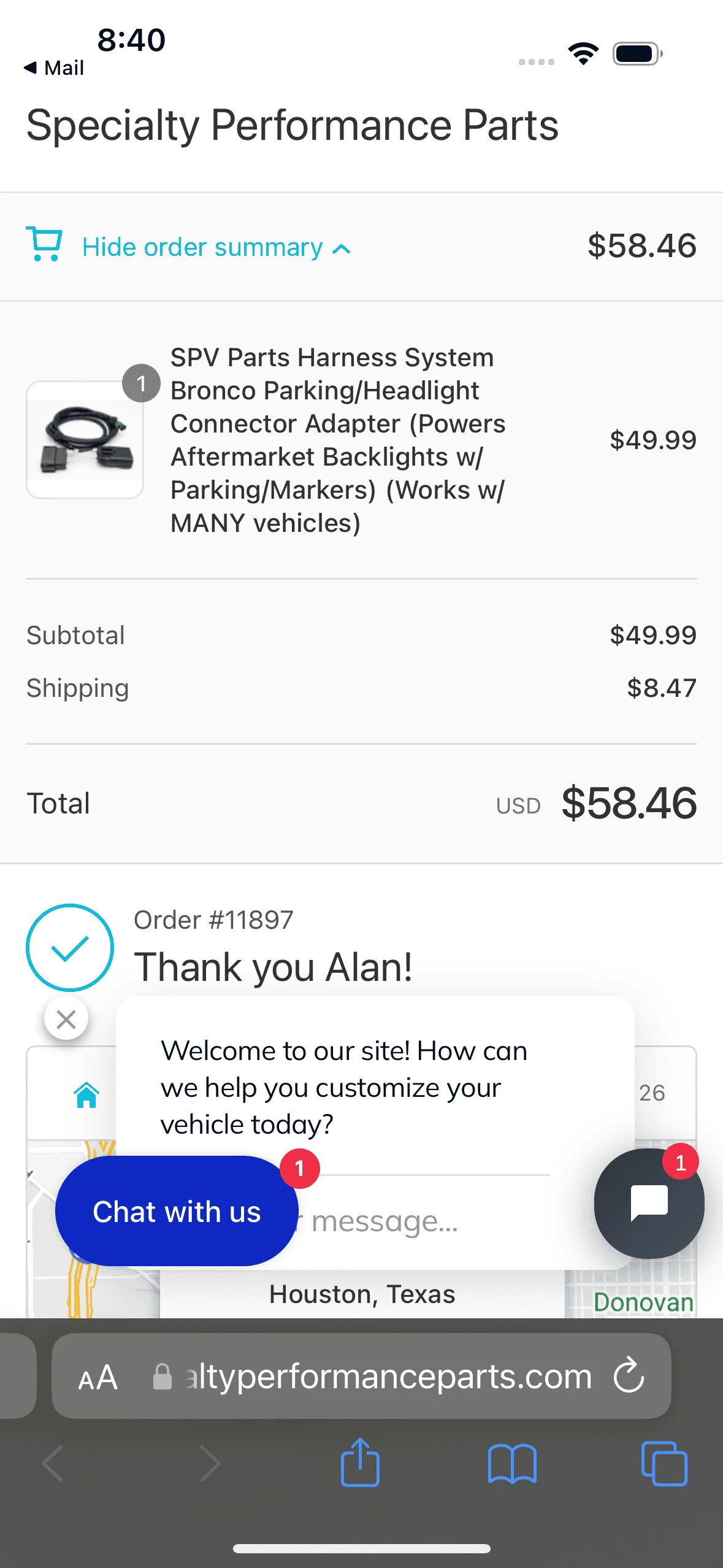The height and width of the screenshot is (1568, 723).
Task: Return to Mail app link
Action: click(x=54, y=67)
